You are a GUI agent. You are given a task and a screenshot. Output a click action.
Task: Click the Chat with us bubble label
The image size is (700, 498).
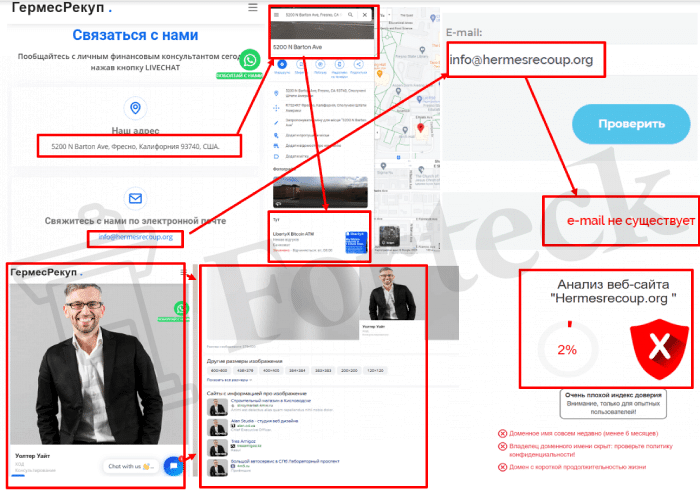(x=131, y=466)
